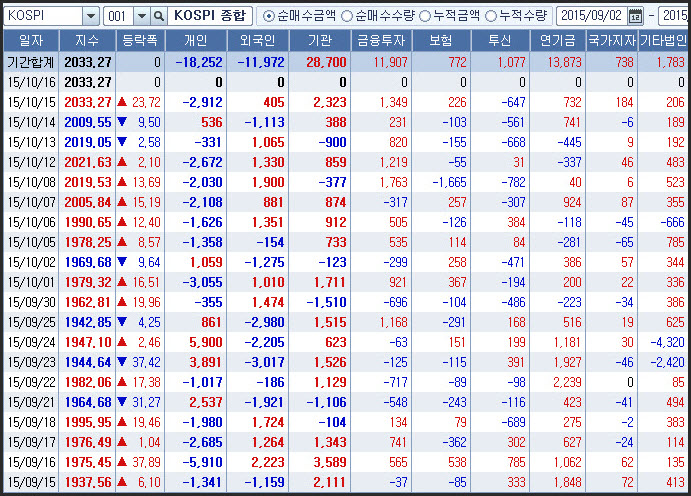Click the 외국인 column header

[x=258, y=41]
